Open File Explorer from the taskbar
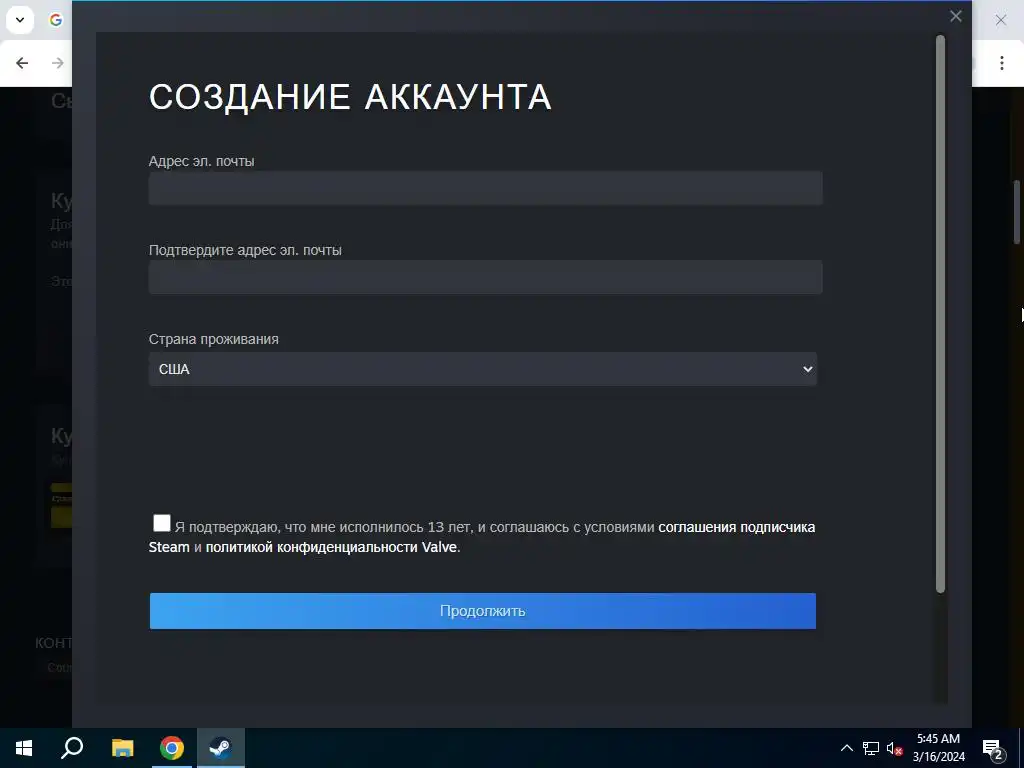Screen dimensions: 1024x768 pyautogui.click(x=122, y=748)
